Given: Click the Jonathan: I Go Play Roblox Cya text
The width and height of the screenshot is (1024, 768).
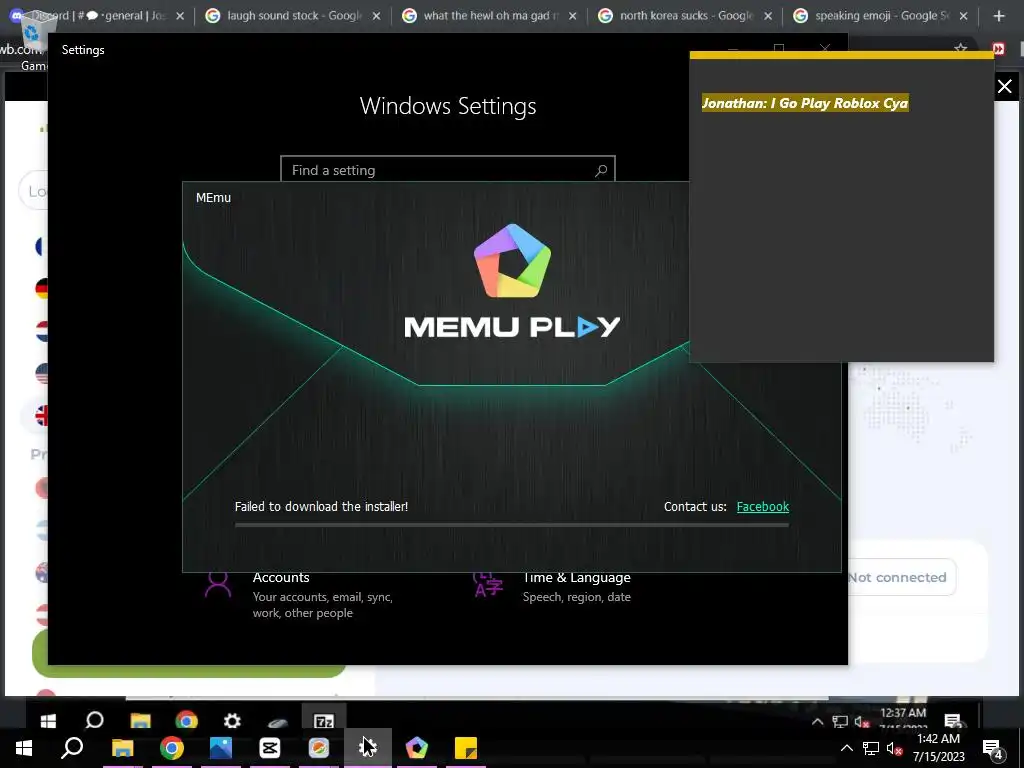Looking at the screenshot, I should point(805,103).
